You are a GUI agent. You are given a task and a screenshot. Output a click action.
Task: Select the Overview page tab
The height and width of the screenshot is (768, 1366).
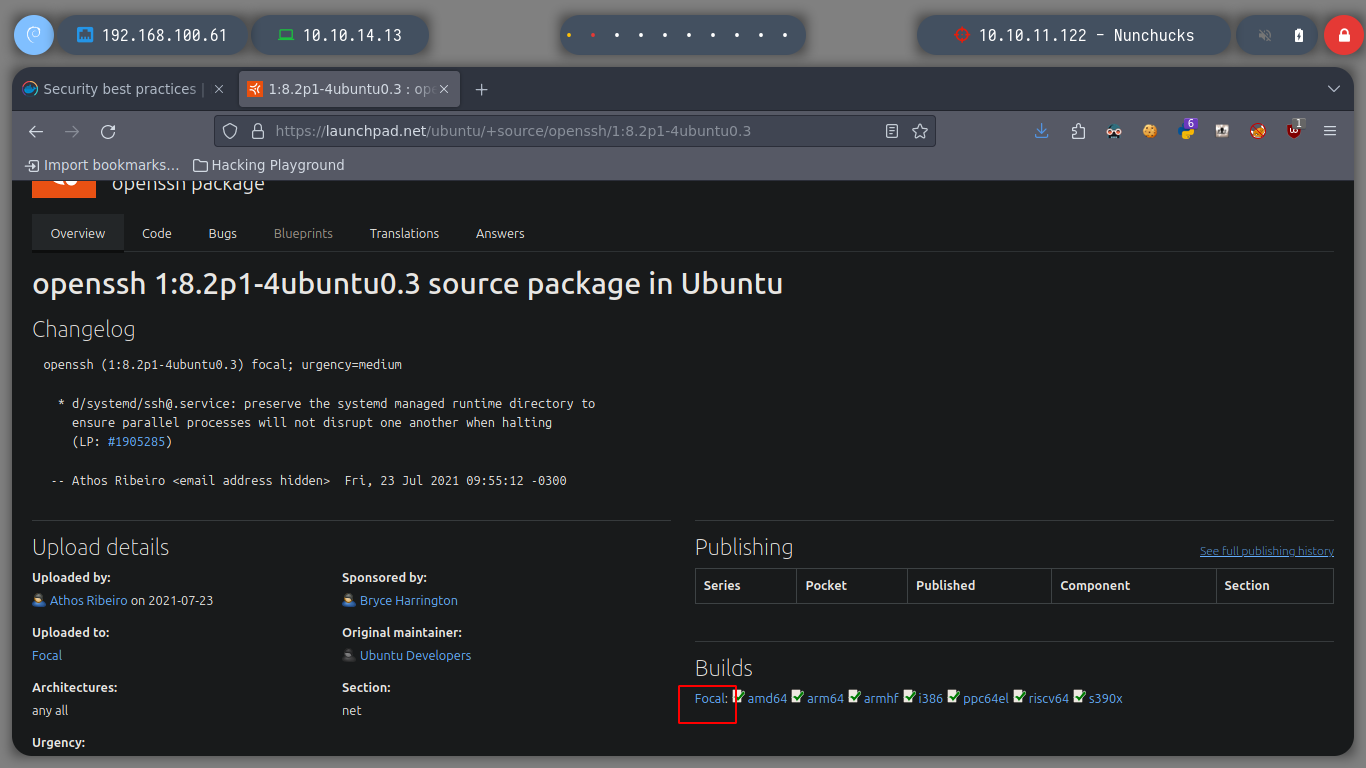78,233
